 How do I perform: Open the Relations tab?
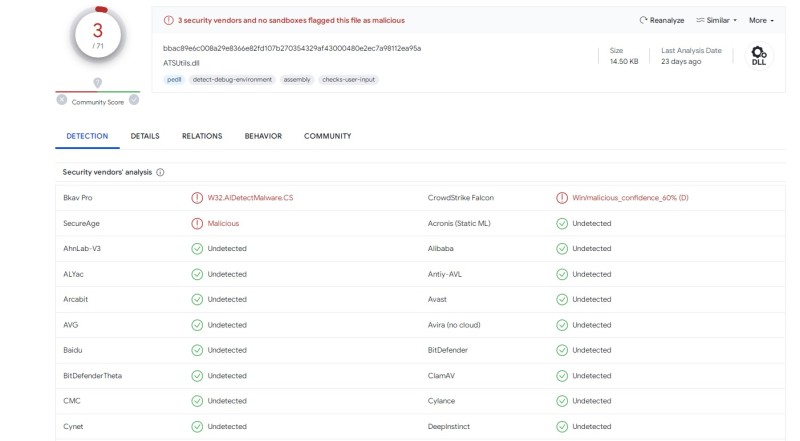coord(202,136)
